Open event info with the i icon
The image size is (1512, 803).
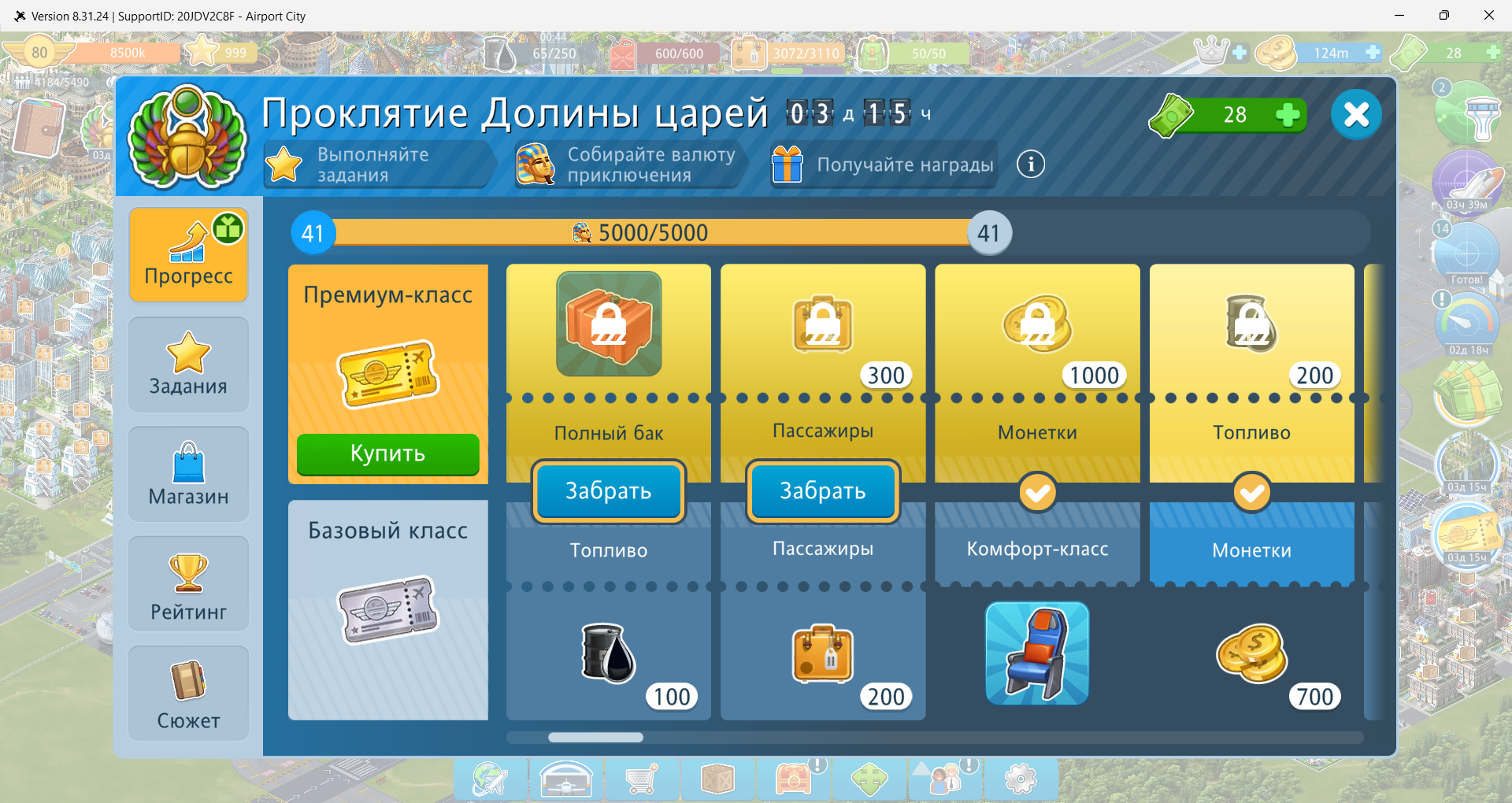pos(1031,165)
